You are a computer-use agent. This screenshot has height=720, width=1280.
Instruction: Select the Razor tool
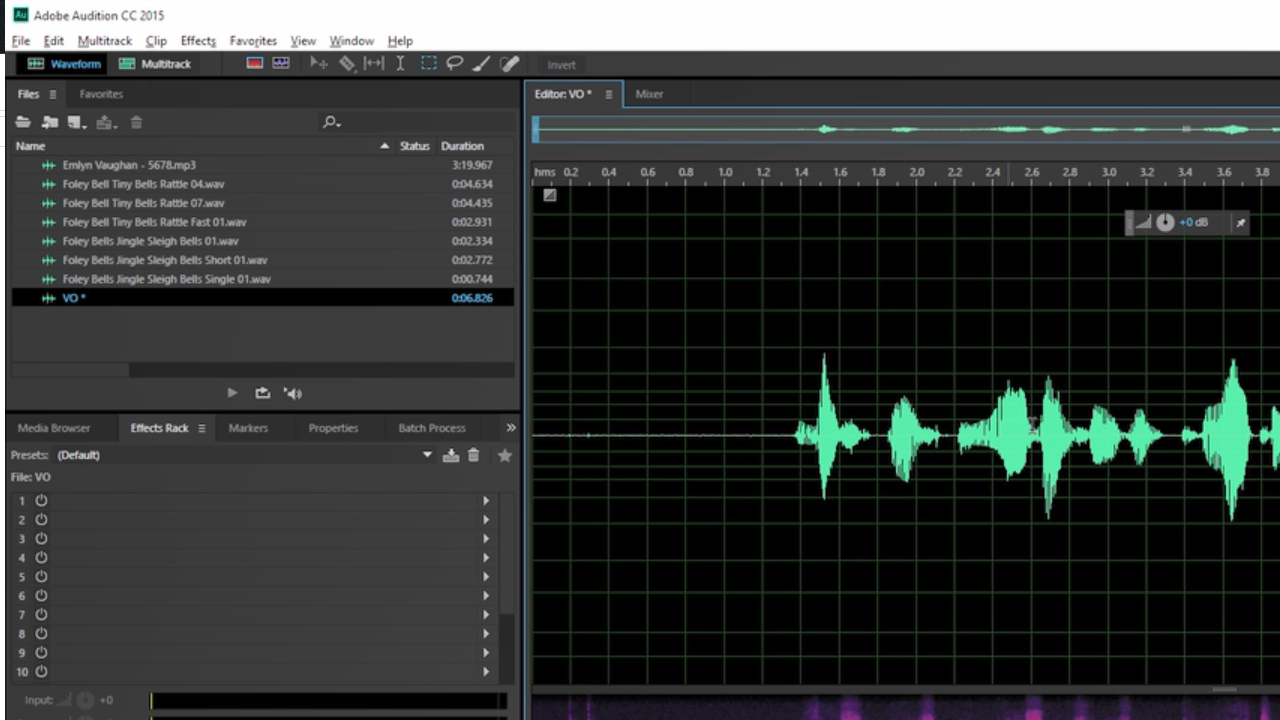click(347, 64)
